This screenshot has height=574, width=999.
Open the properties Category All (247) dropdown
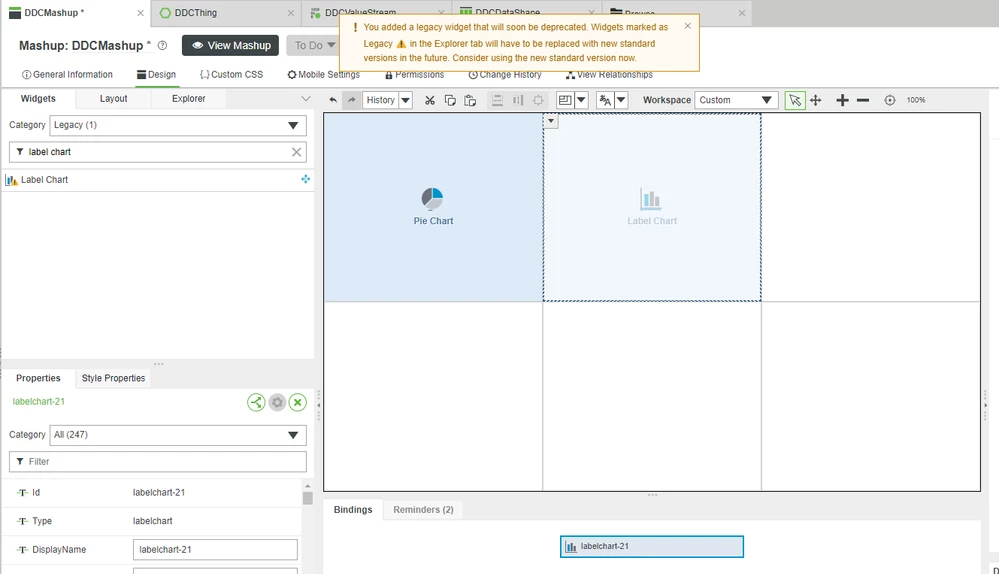[x=178, y=435]
